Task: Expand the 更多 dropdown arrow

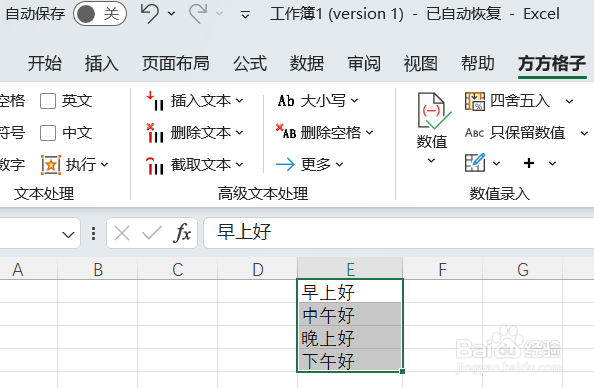Action: tap(339, 164)
